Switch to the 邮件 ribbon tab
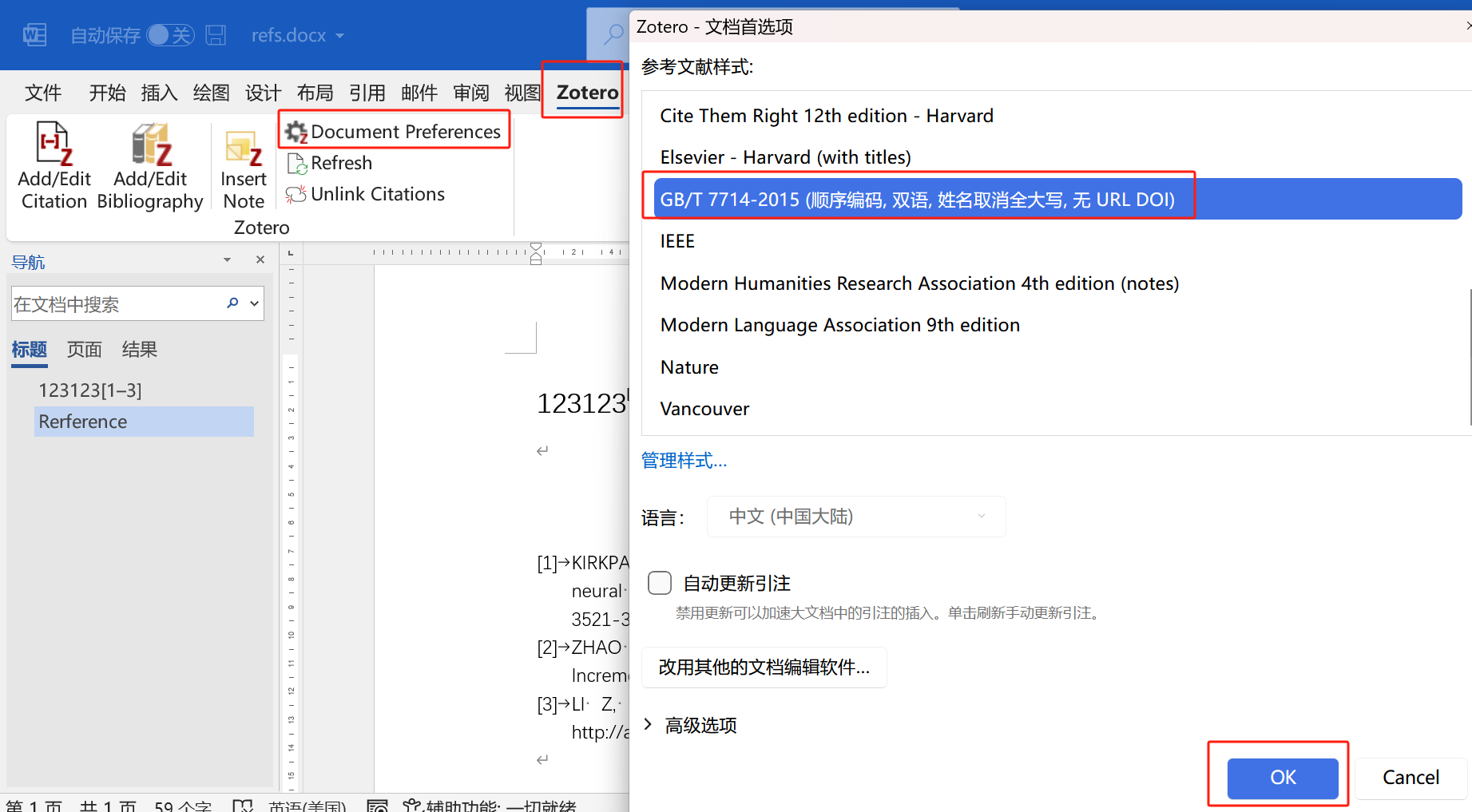The width and height of the screenshot is (1472, 812). pos(419,93)
